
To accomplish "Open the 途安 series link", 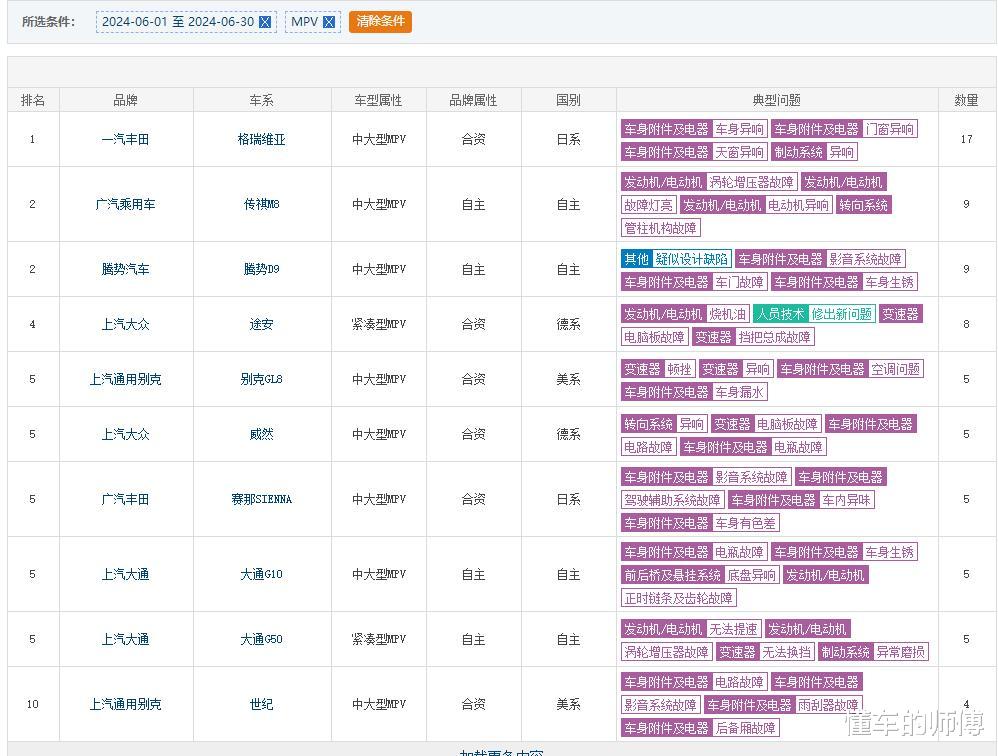I will [262, 324].
